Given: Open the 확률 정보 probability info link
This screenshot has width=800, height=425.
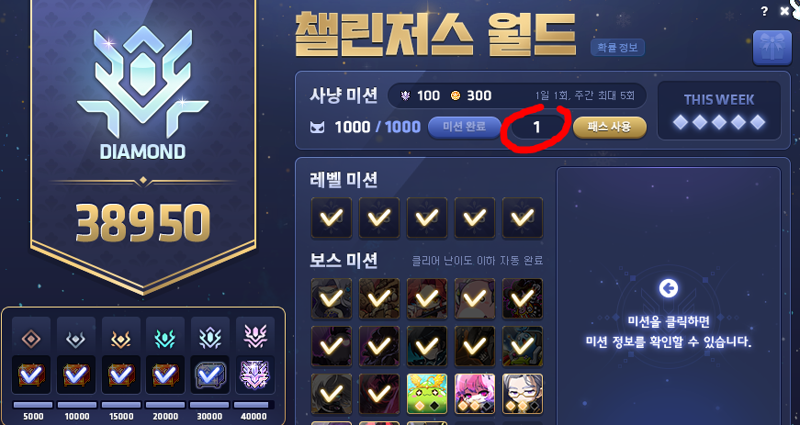Looking at the screenshot, I should coord(617,48).
